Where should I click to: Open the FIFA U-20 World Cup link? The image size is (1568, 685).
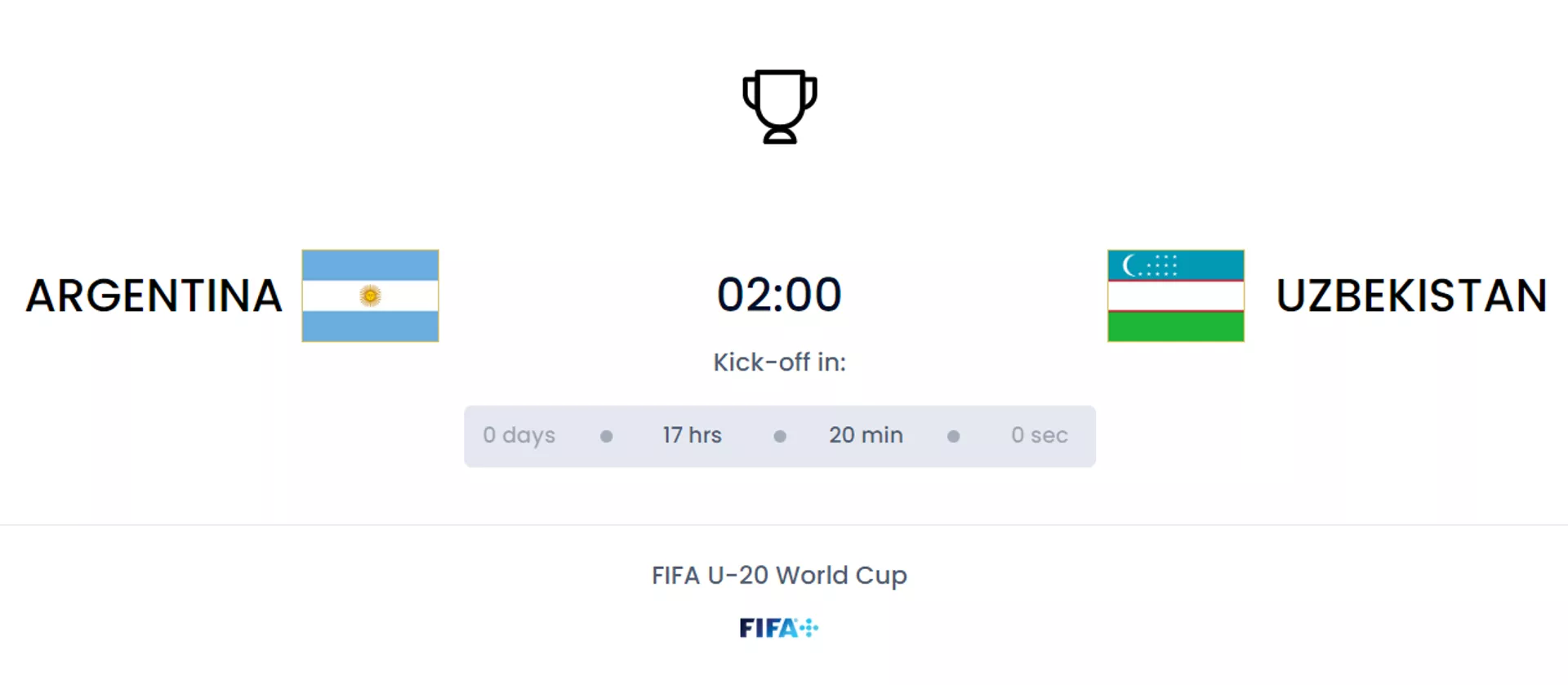[779, 576]
